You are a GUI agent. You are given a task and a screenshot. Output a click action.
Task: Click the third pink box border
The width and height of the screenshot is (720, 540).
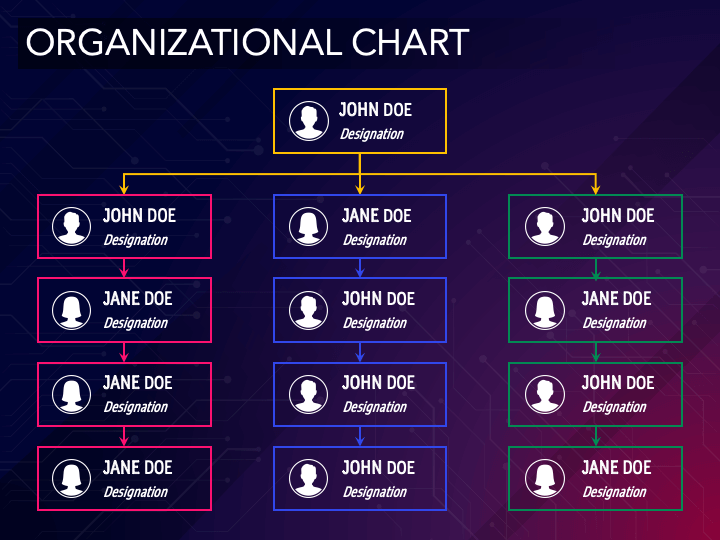(124, 363)
